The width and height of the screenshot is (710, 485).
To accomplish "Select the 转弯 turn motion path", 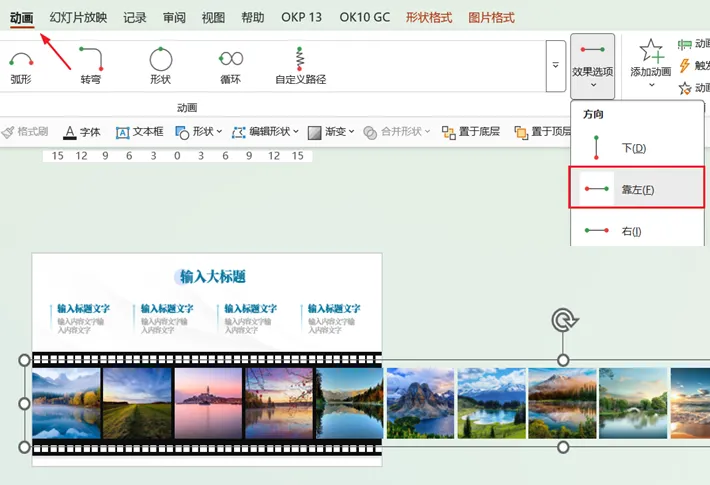I will (91, 66).
